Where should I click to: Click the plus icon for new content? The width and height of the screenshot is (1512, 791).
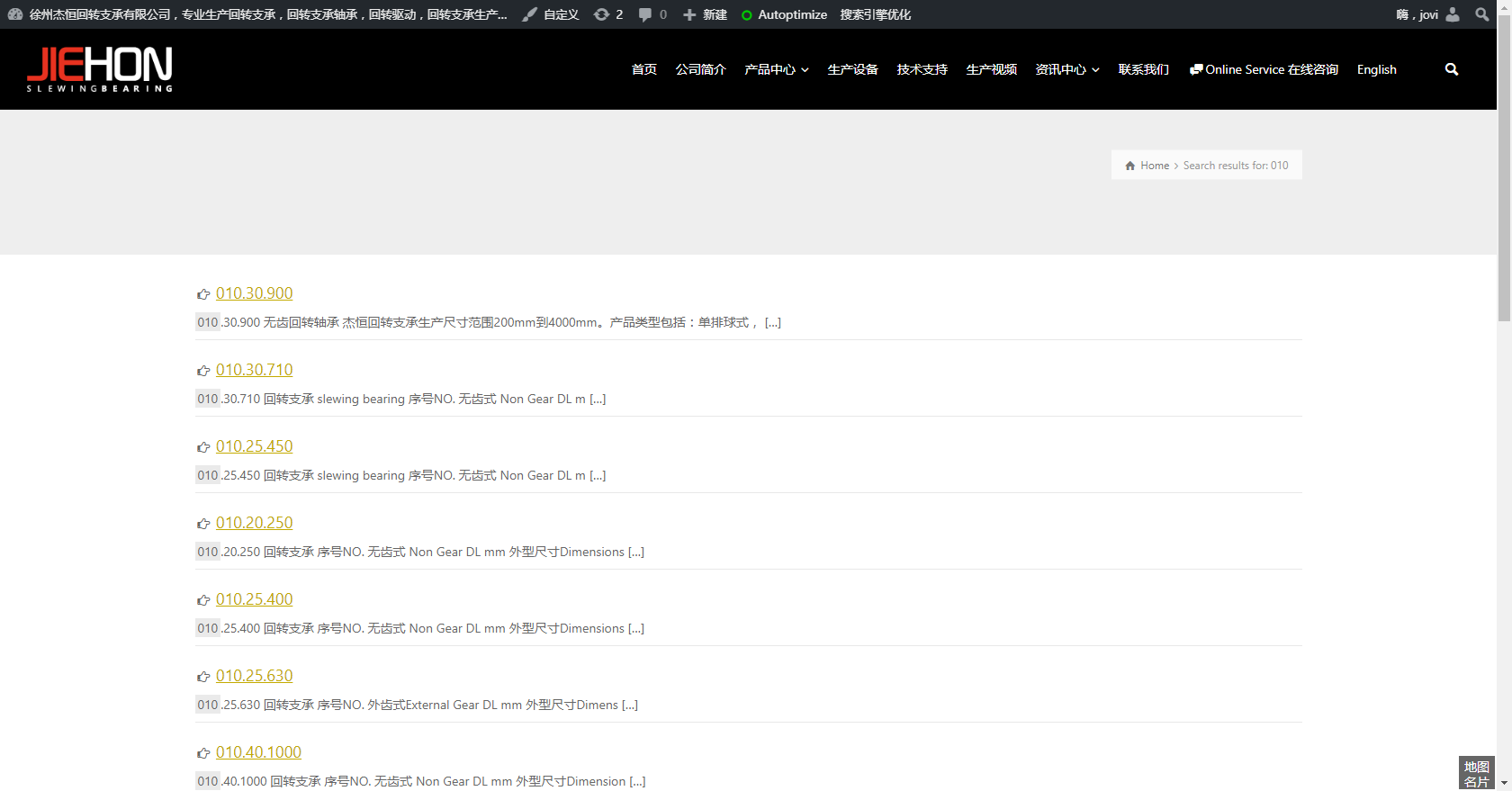tap(689, 14)
